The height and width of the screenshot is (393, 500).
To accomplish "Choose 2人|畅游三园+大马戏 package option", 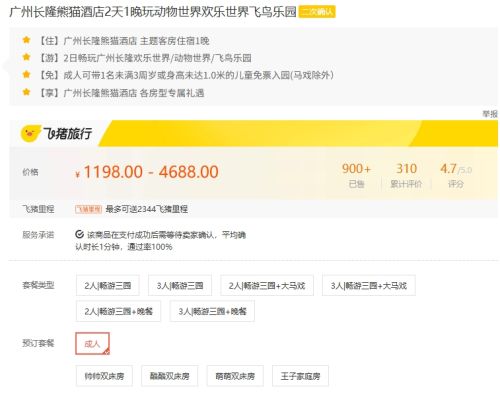I will [267, 285].
